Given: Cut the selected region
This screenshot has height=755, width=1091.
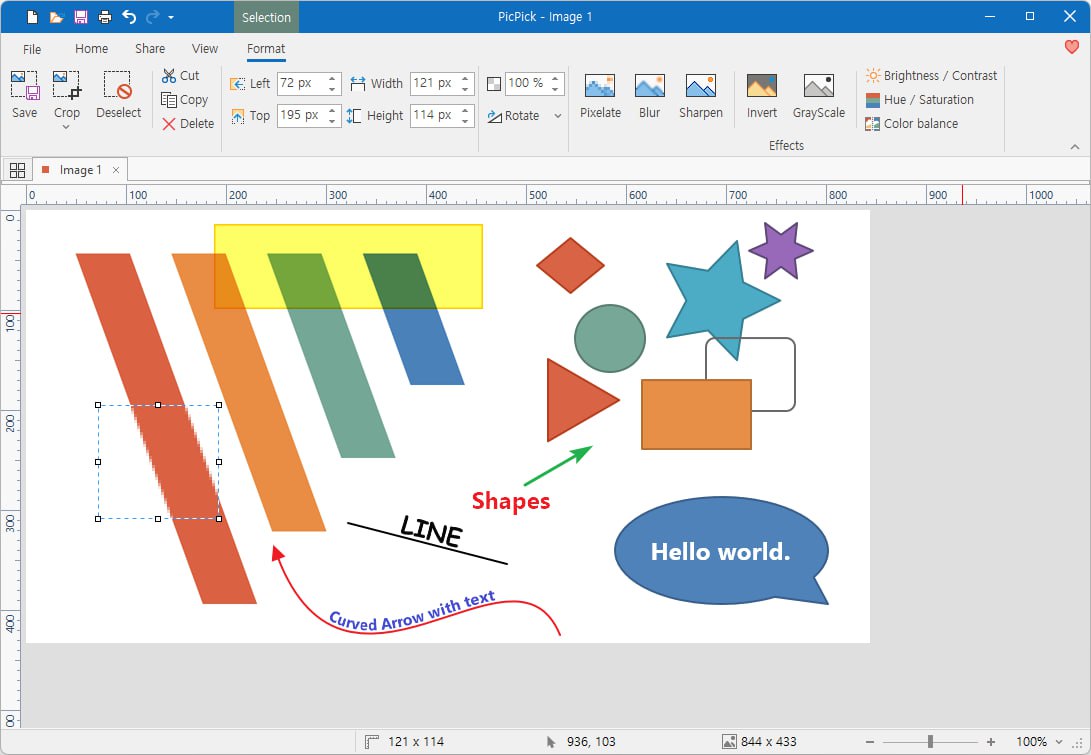Looking at the screenshot, I should pyautogui.click(x=182, y=75).
